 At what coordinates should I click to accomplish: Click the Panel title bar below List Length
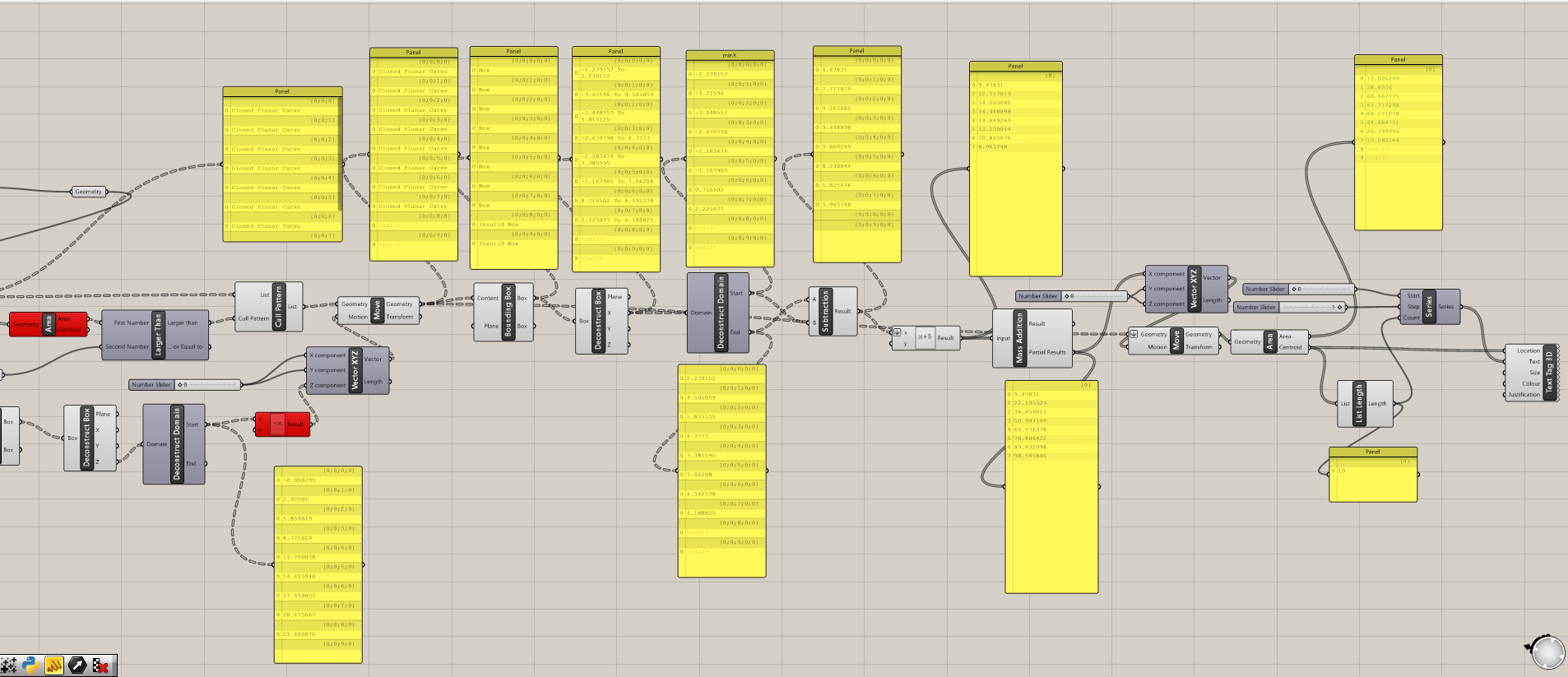[1373, 452]
